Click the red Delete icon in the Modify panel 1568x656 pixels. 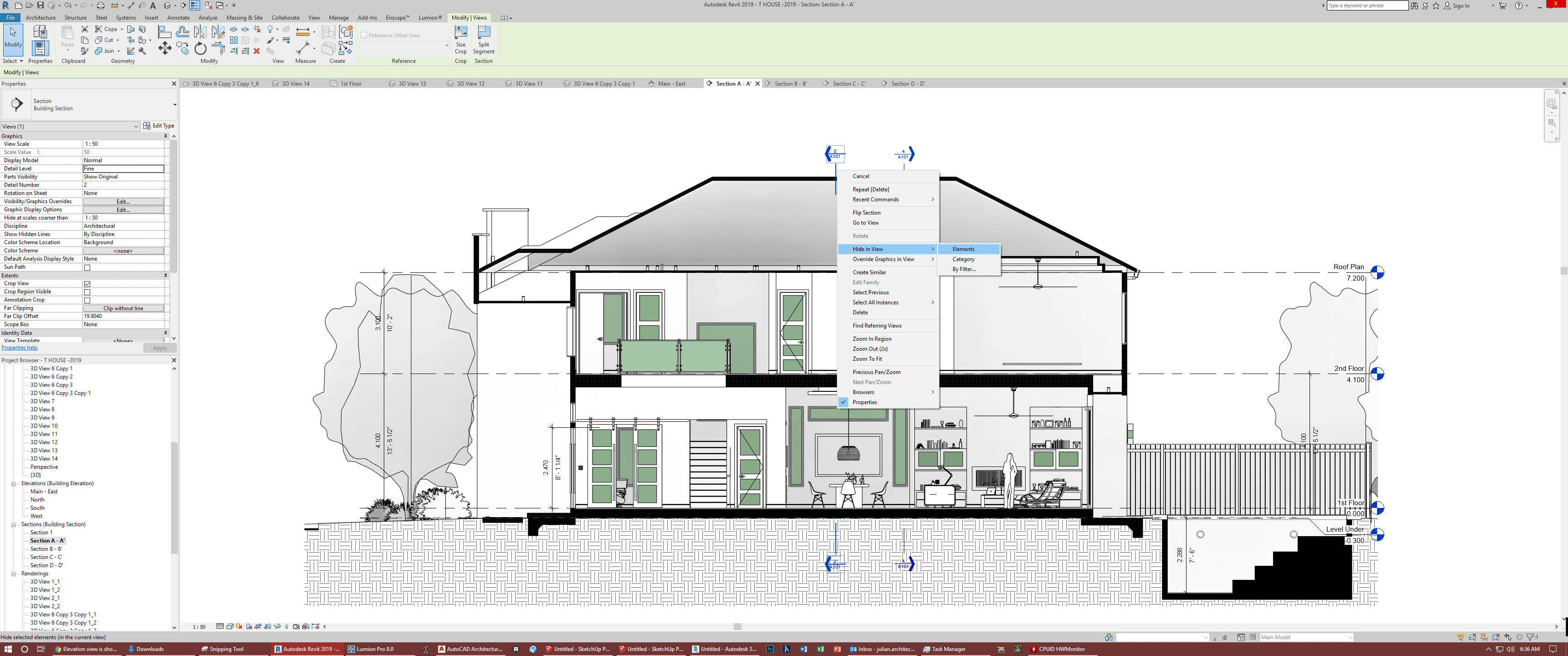(257, 51)
